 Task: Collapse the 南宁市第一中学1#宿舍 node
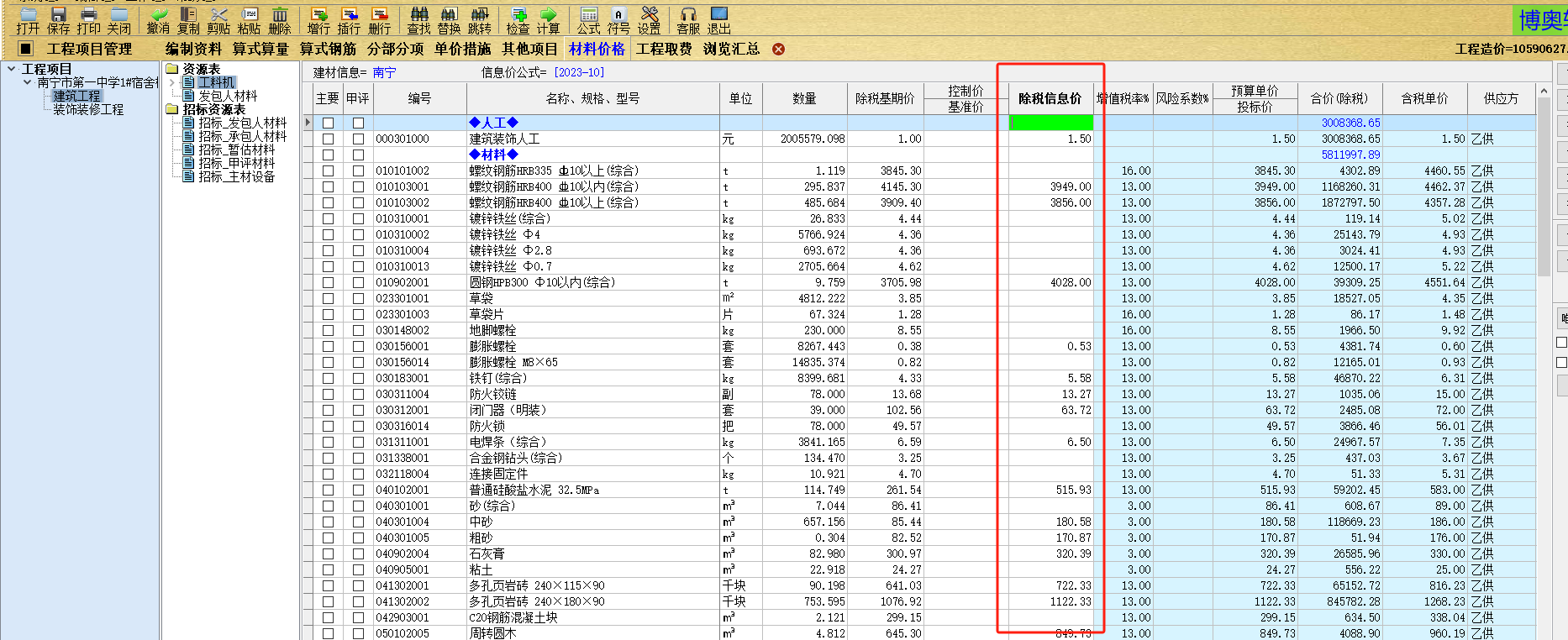click(x=27, y=82)
